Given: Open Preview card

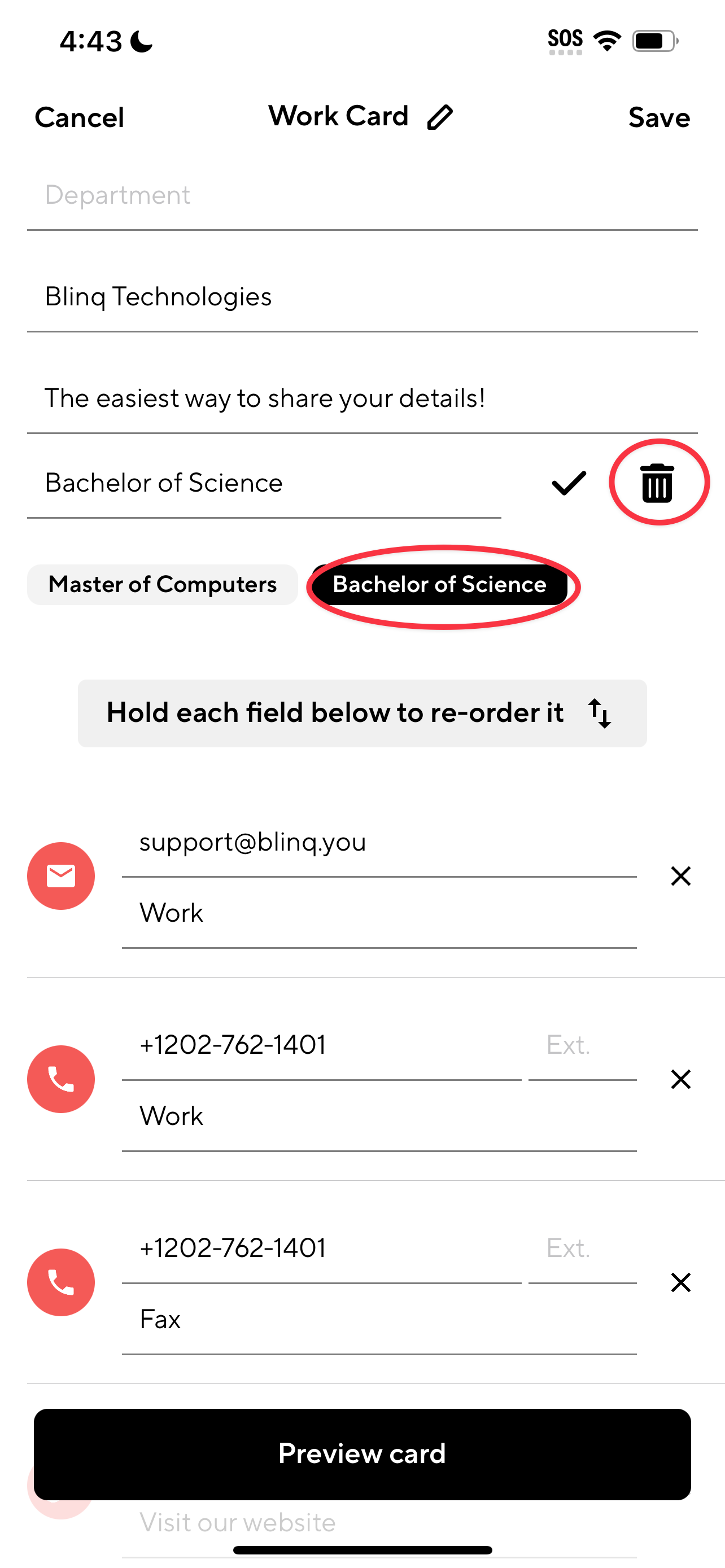Looking at the screenshot, I should point(362,1454).
